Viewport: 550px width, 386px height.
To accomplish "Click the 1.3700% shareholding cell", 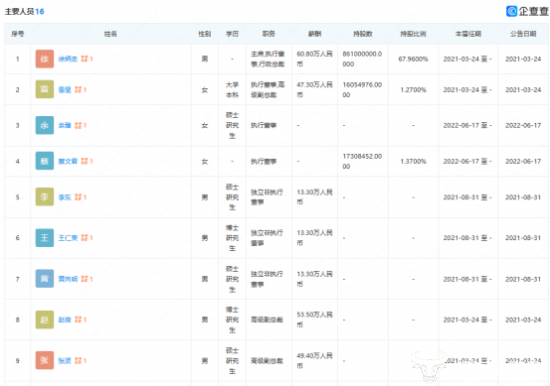I will [x=413, y=161].
